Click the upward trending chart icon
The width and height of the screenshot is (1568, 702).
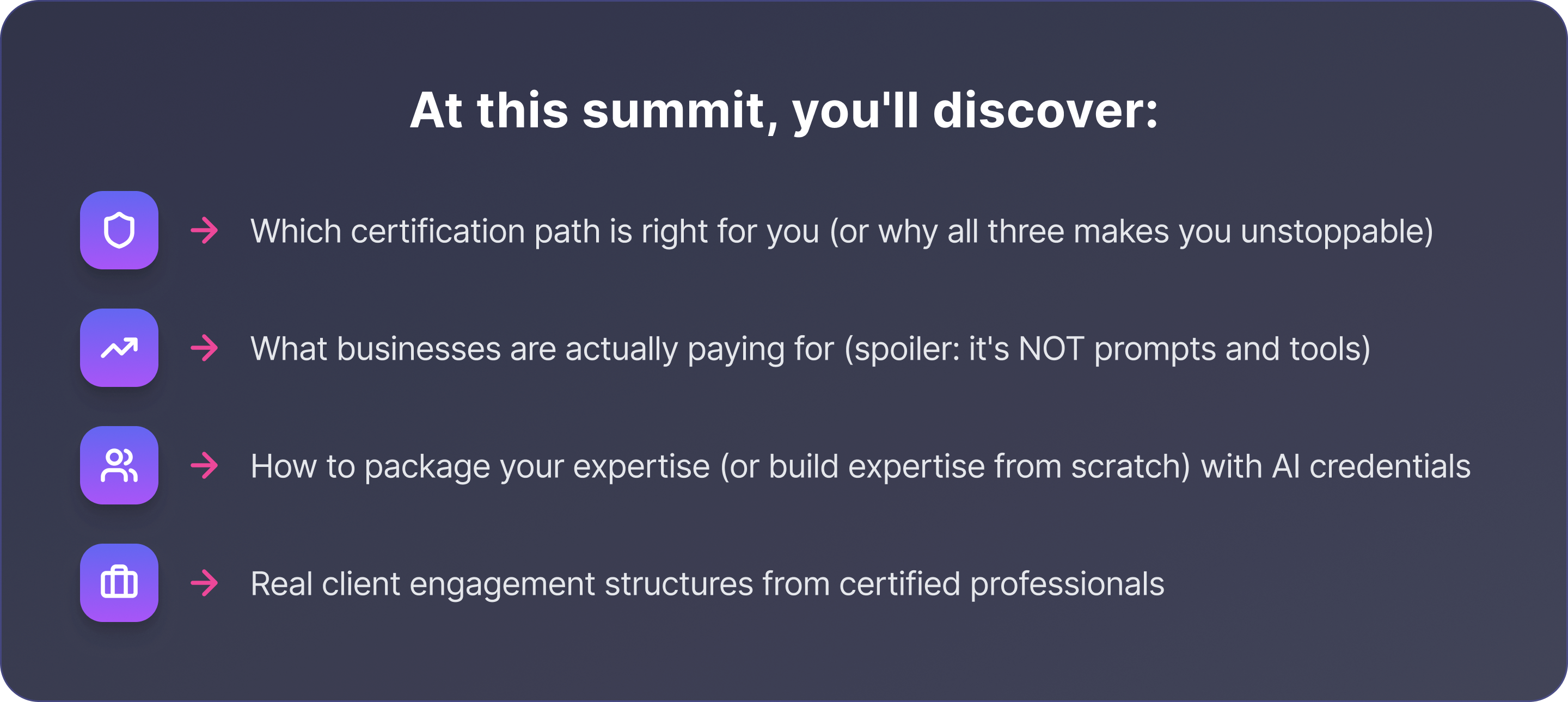coord(119,348)
